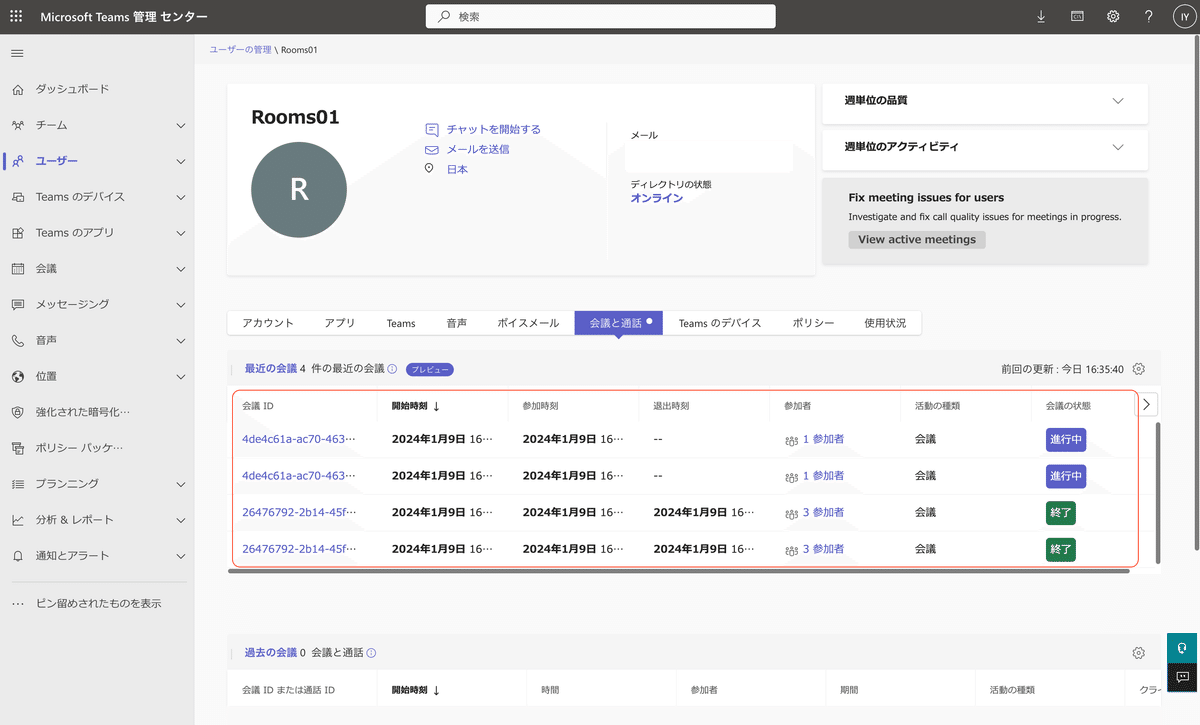1200x725 pixels.
Task: Click the Teams のデバイス icon
Action: click(17, 197)
